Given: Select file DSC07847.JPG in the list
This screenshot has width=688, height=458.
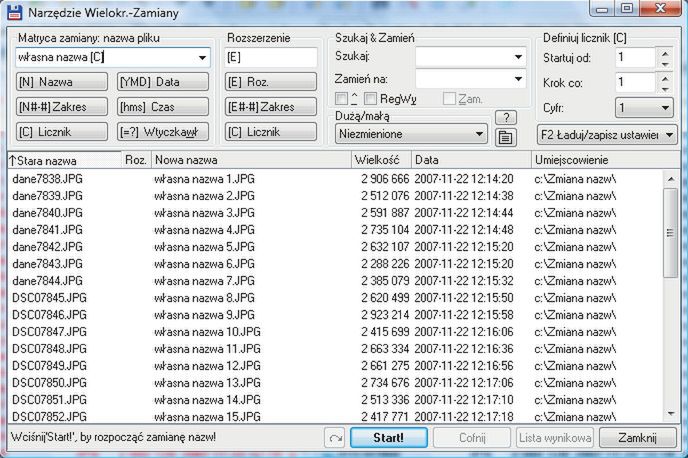Looking at the screenshot, I should (49, 332).
